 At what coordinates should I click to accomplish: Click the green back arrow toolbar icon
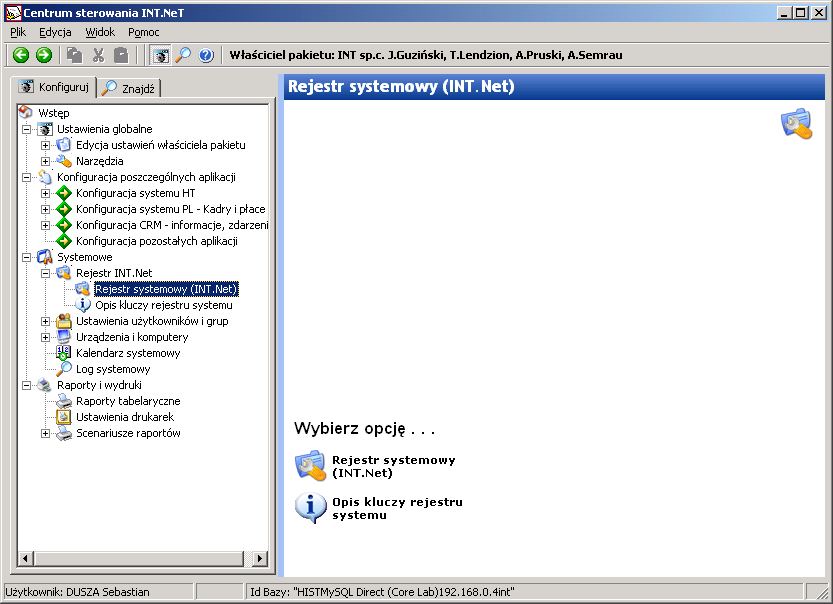coord(21,55)
